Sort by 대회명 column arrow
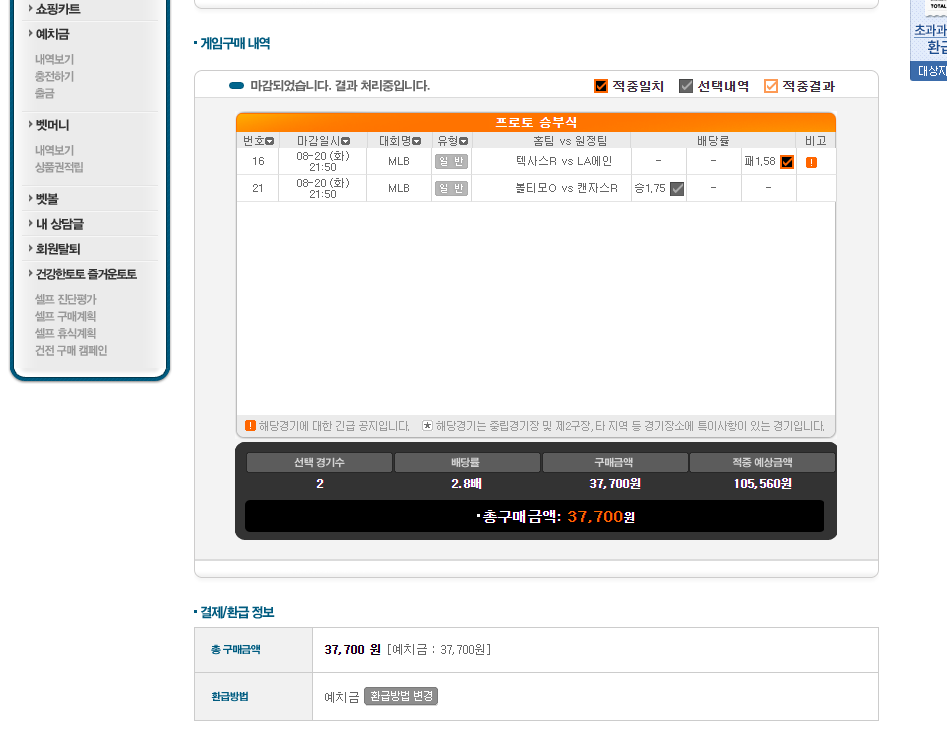The height and width of the screenshot is (732, 947). coord(416,141)
